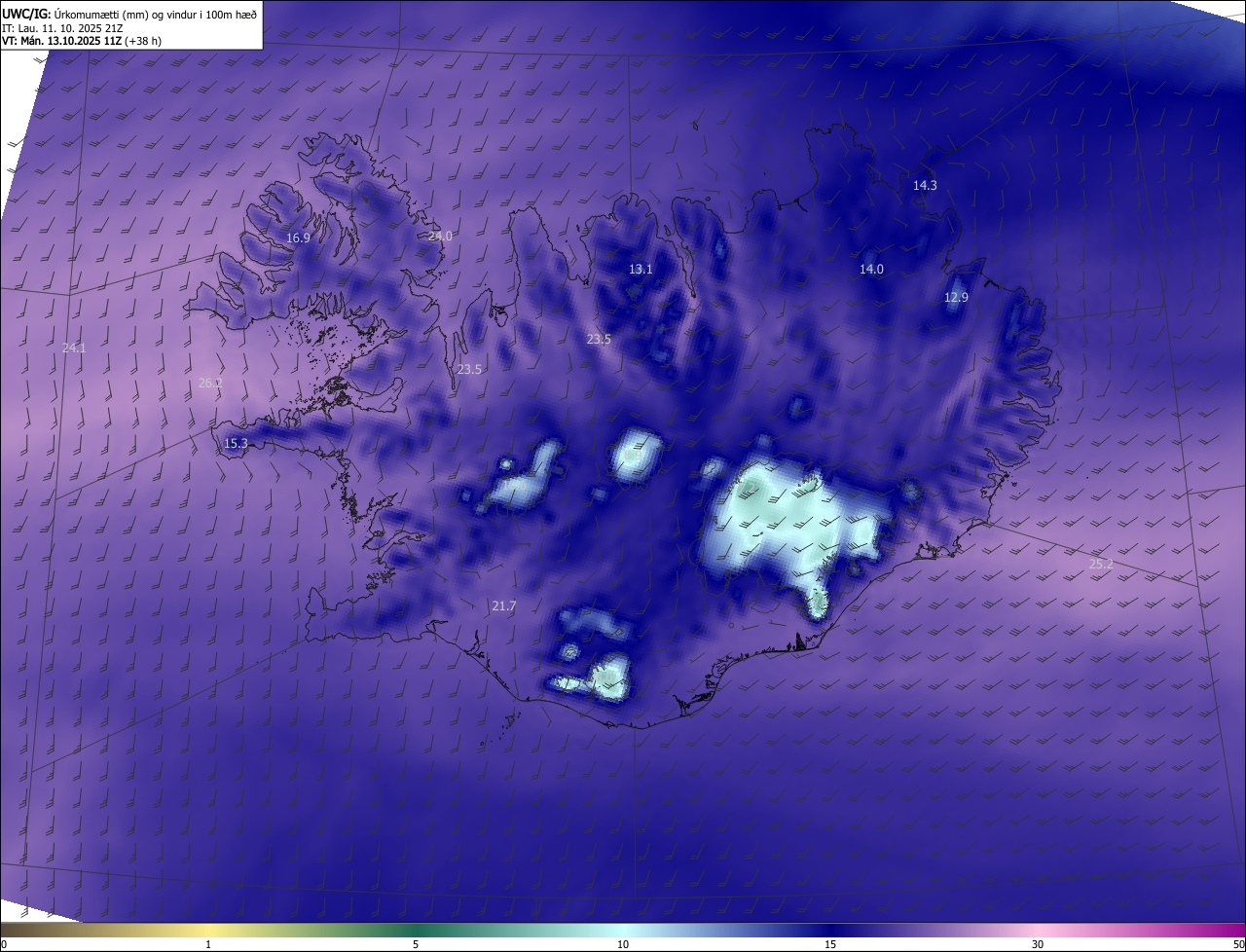Click the 0 tick on the color scale

[4, 945]
